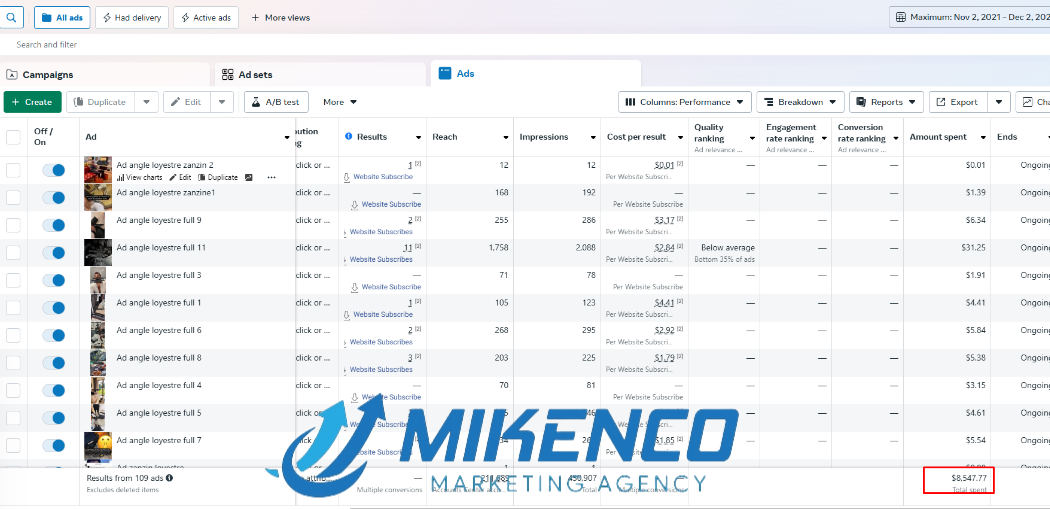
Task: Expand the Duplicate dropdown arrow
Action: (147, 102)
